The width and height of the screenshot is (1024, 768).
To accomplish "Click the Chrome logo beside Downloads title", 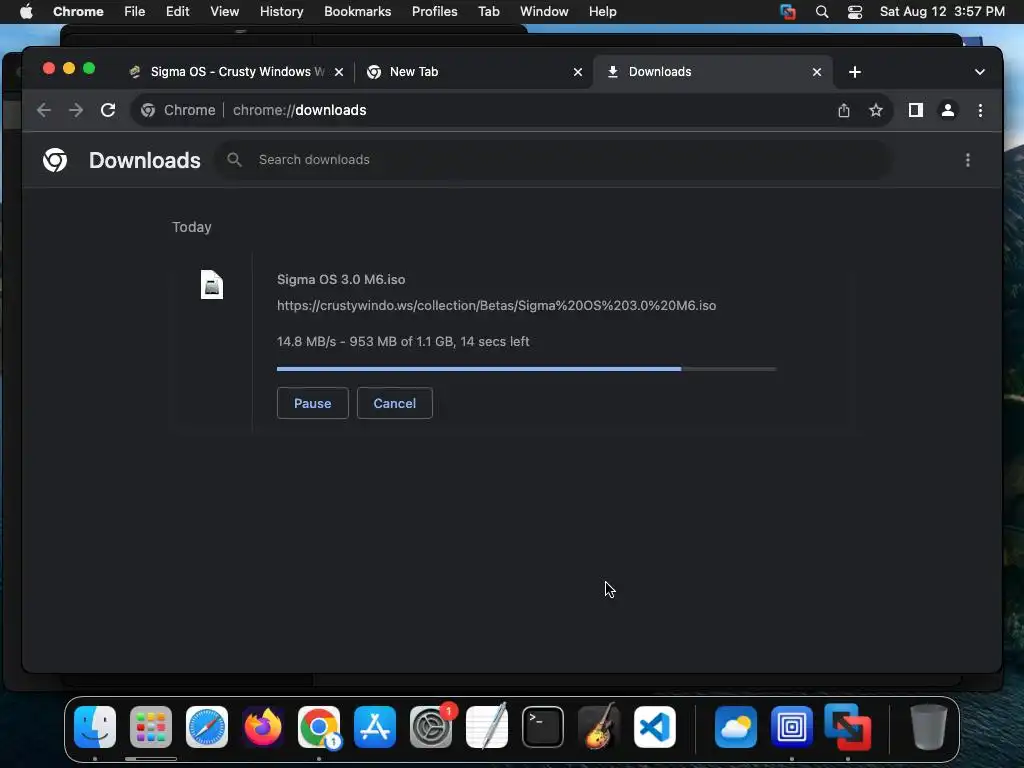I will click(55, 160).
